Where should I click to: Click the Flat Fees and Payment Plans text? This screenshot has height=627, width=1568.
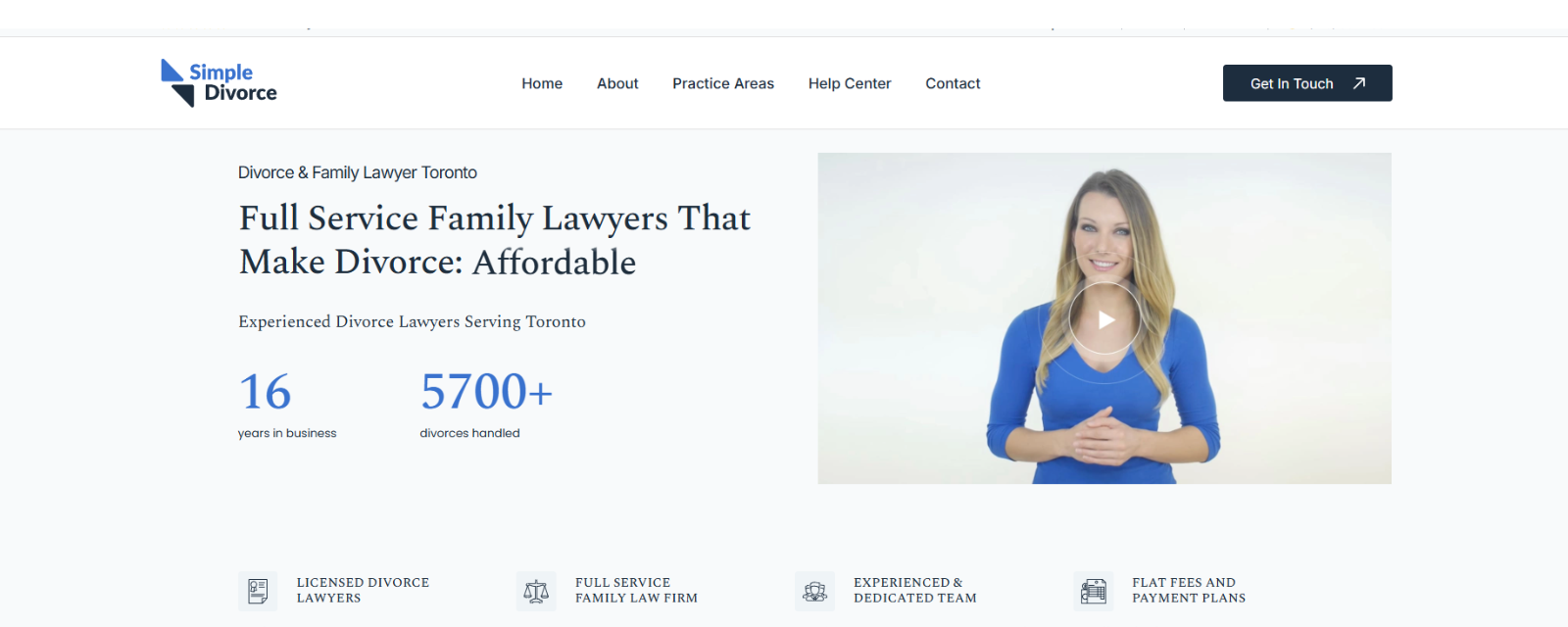click(1189, 590)
